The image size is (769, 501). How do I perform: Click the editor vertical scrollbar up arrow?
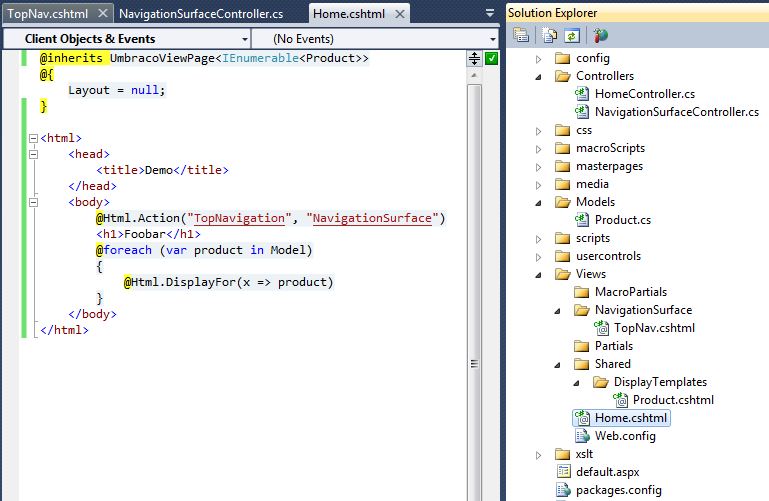pos(475,77)
